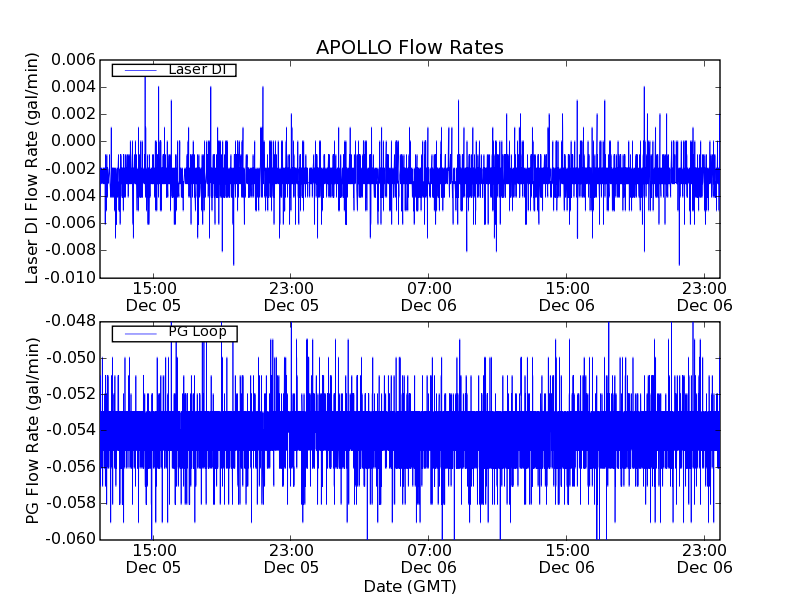Click top plot's '07:00 Dec 06' tick label
Image resolution: width=800 pixels, height=600 pixels.
tap(429, 297)
